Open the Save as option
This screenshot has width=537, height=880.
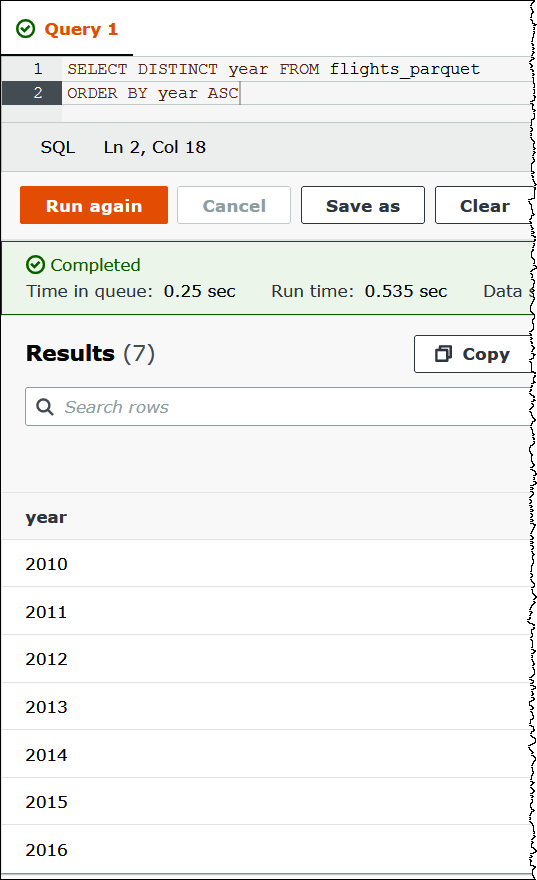click(x=362, y=205)
